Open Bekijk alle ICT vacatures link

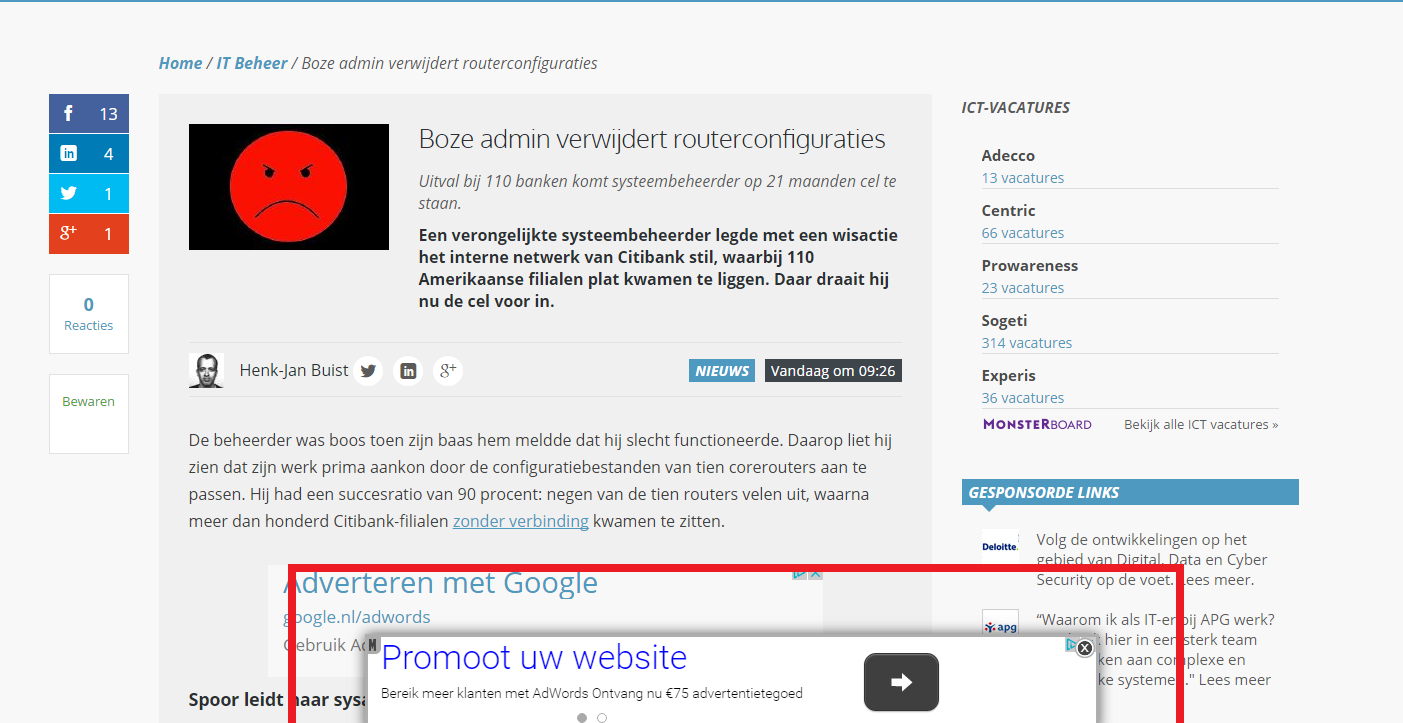pos(1201,424)
